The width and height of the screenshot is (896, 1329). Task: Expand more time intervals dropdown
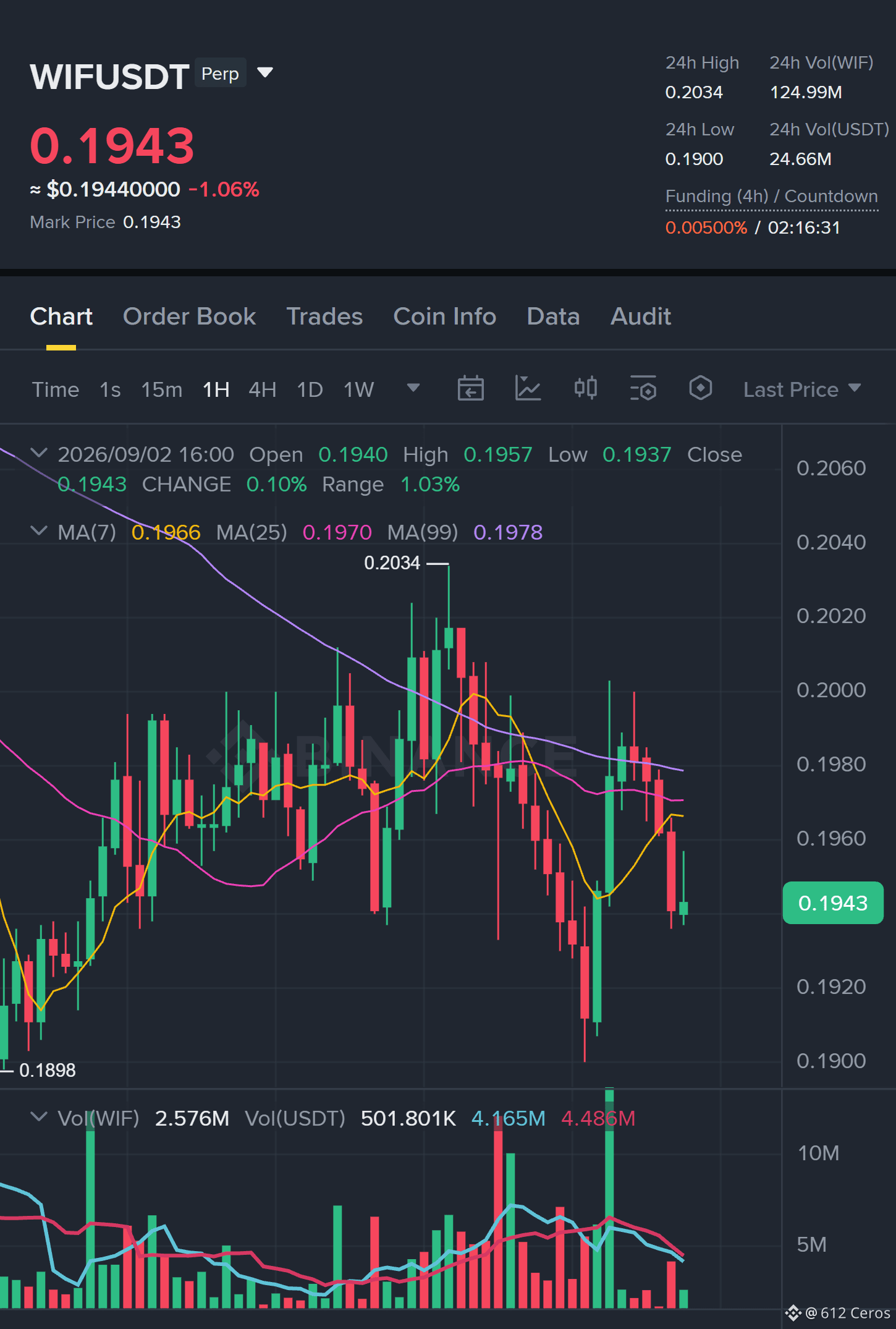click(413, 388)
